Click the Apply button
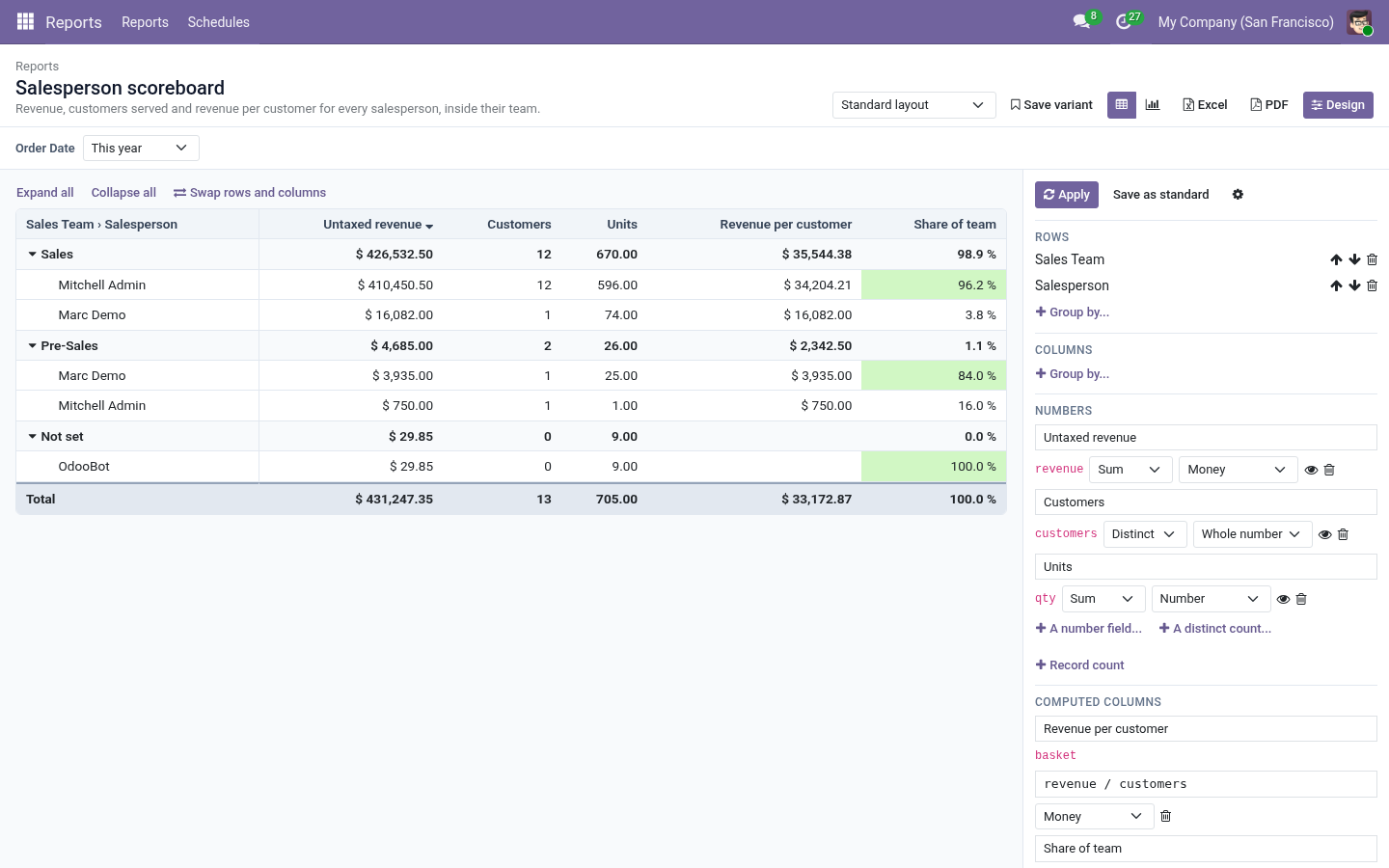 coord(1066,195)
